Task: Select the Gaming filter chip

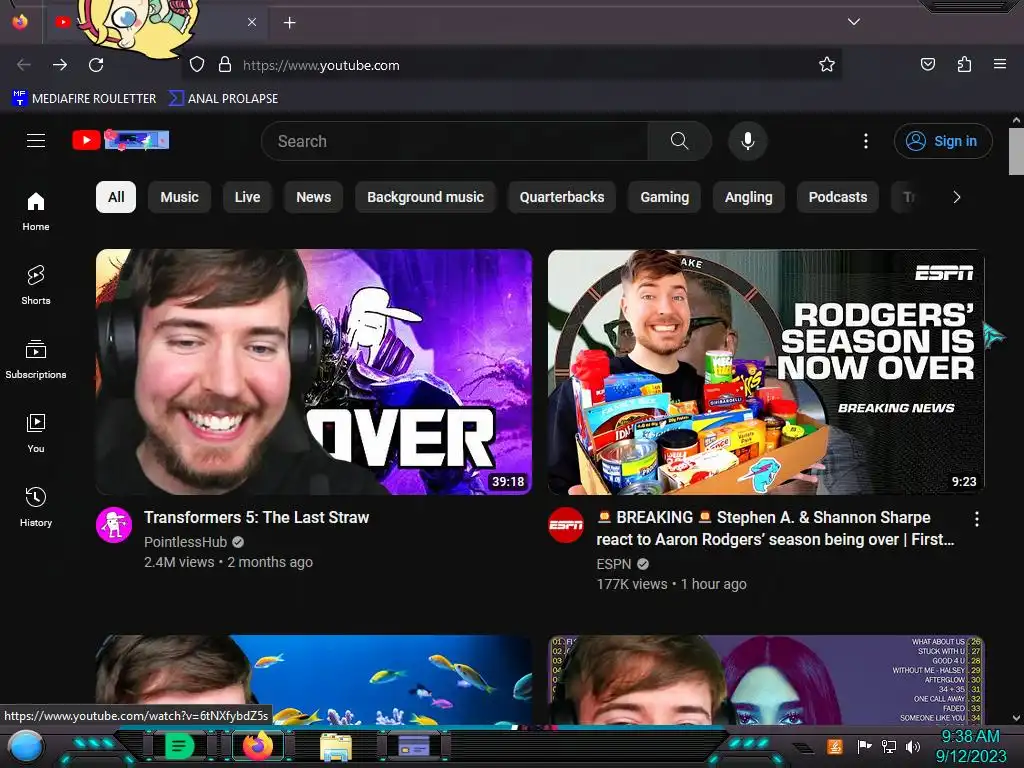Action: [664, 197]
